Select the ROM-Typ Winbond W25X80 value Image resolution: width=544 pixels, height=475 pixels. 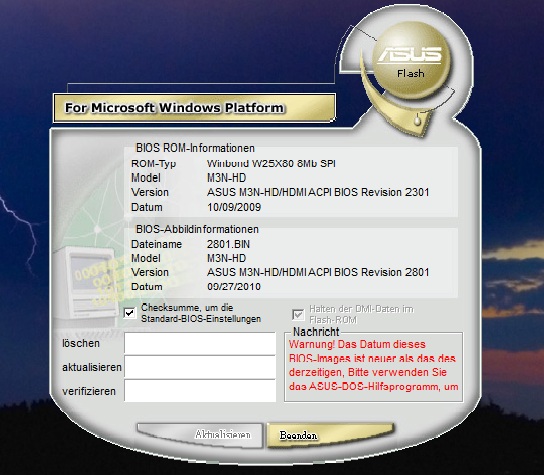(x=271, y=163)
